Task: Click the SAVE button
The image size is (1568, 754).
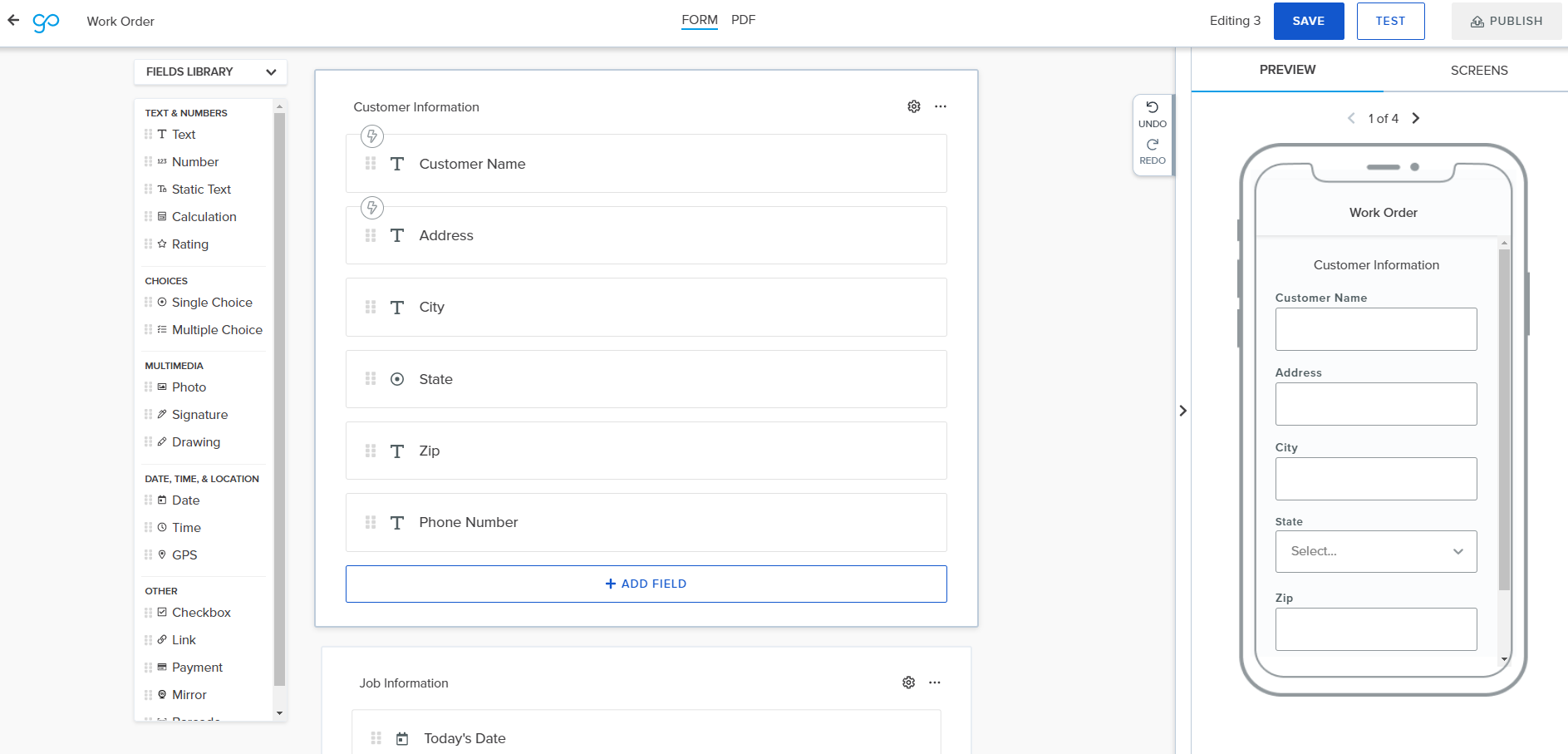Action: coord(1309,22)
